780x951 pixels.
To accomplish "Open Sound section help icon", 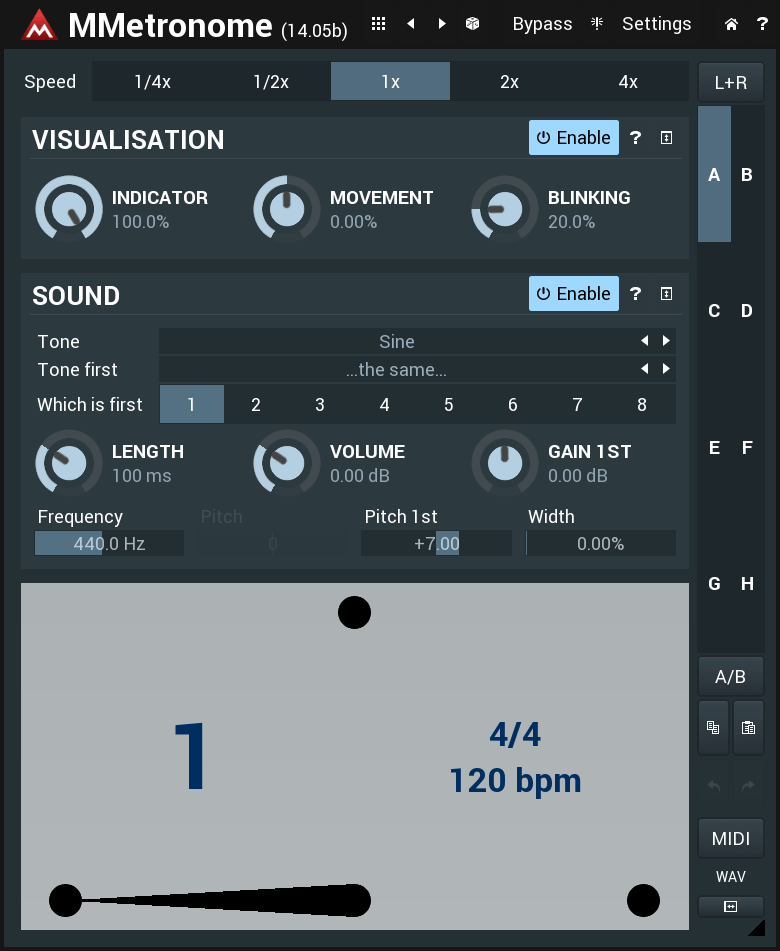I will click(x=635, y=294).
